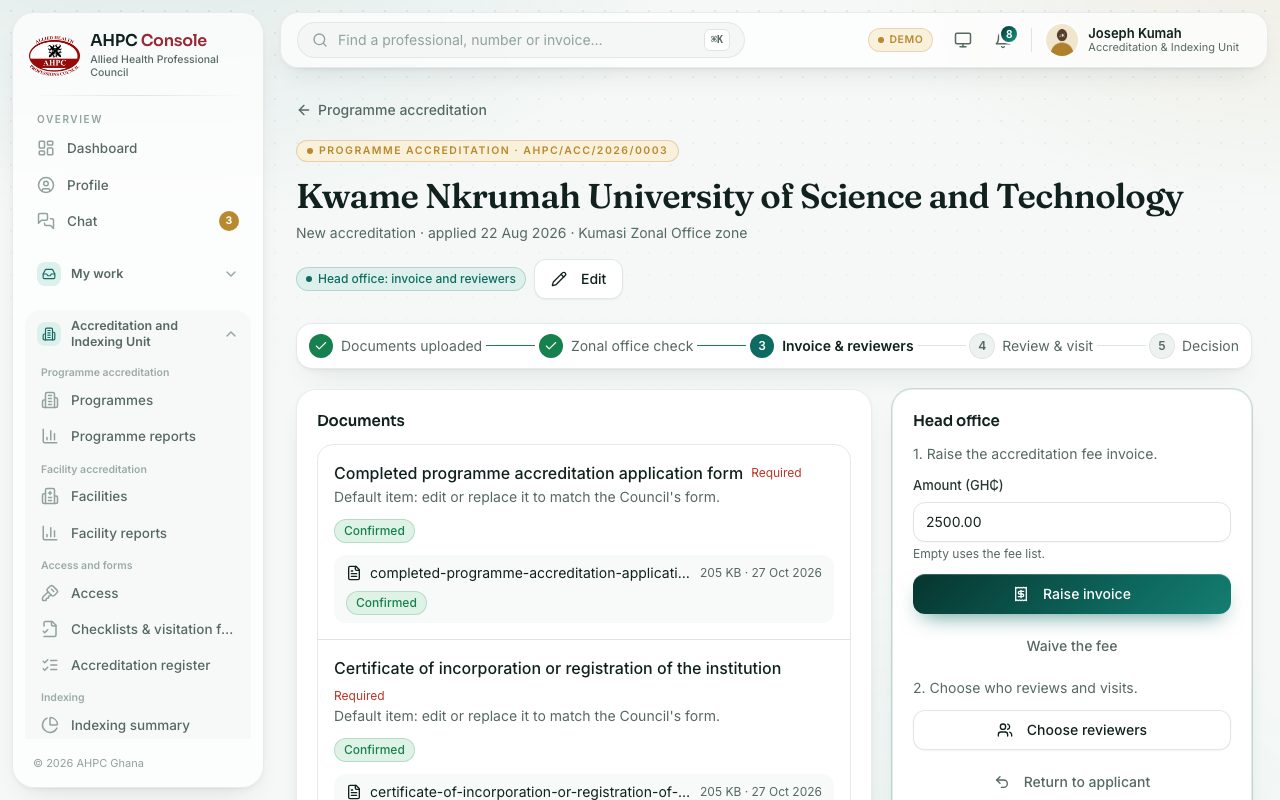The image size is (1280, 800).
Task: Click the Amount (GH₵) input field
Action: [1072, 522]
